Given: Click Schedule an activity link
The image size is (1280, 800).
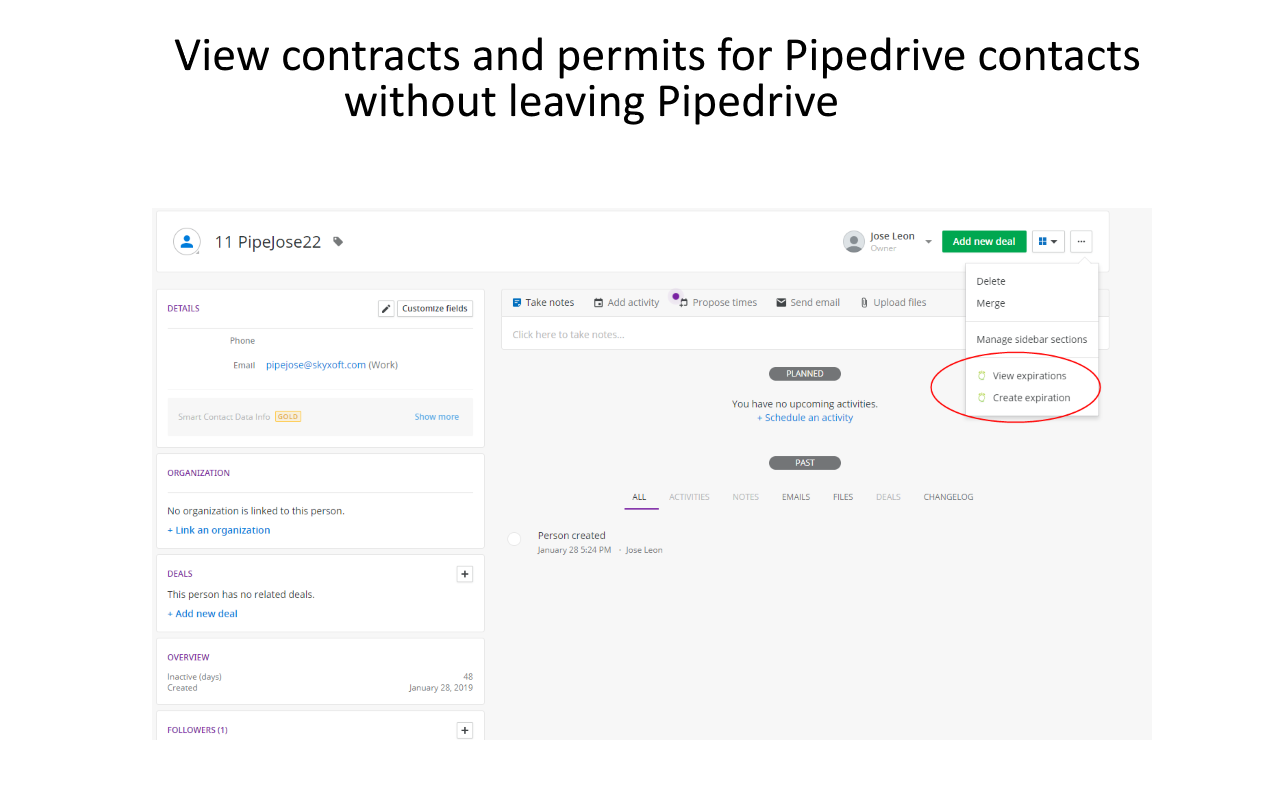Looking at the screenshot, I should pyautogui.click(x=804, y=417).
